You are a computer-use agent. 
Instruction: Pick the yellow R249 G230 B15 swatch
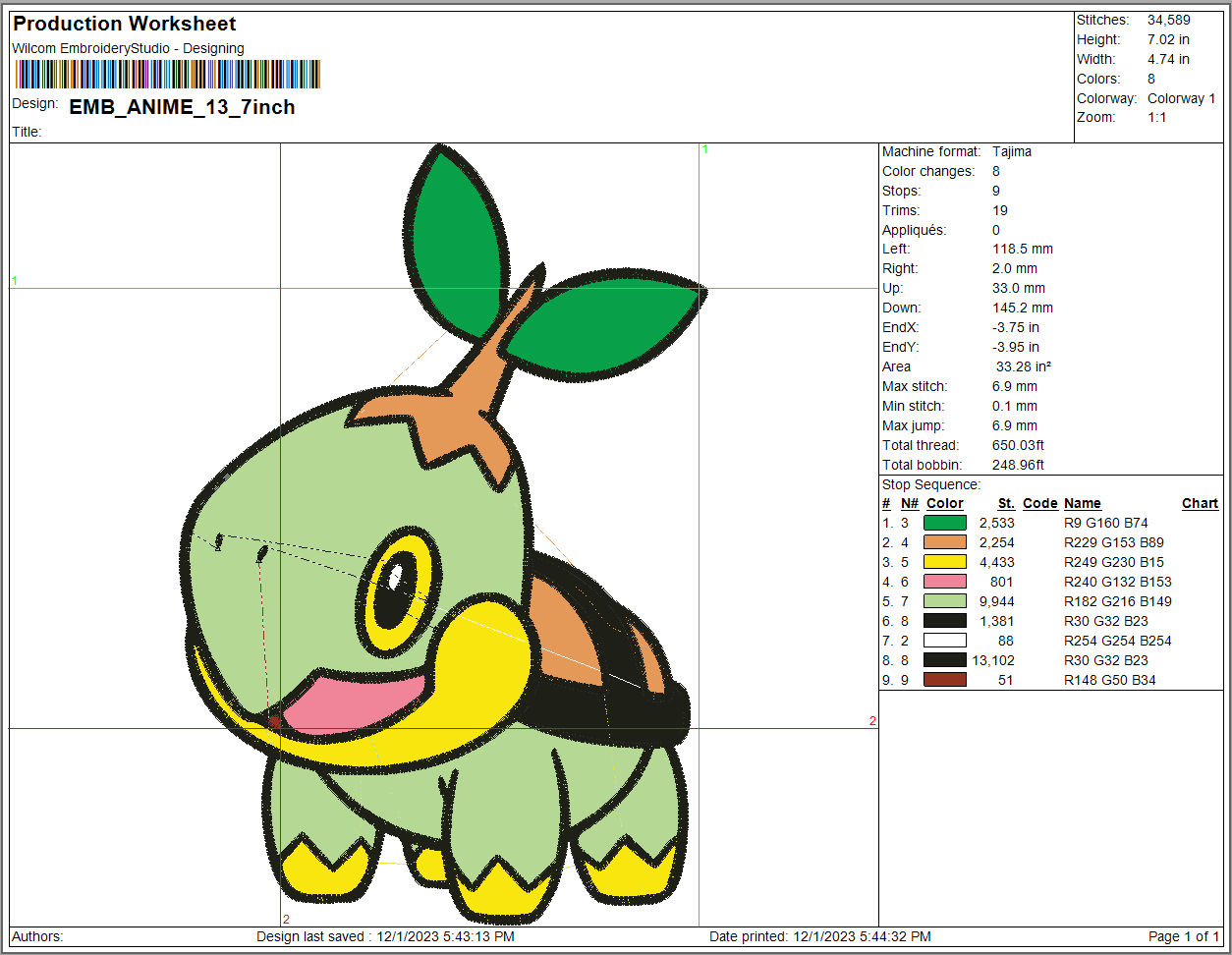pyautogui.click(x=944, y=562)
